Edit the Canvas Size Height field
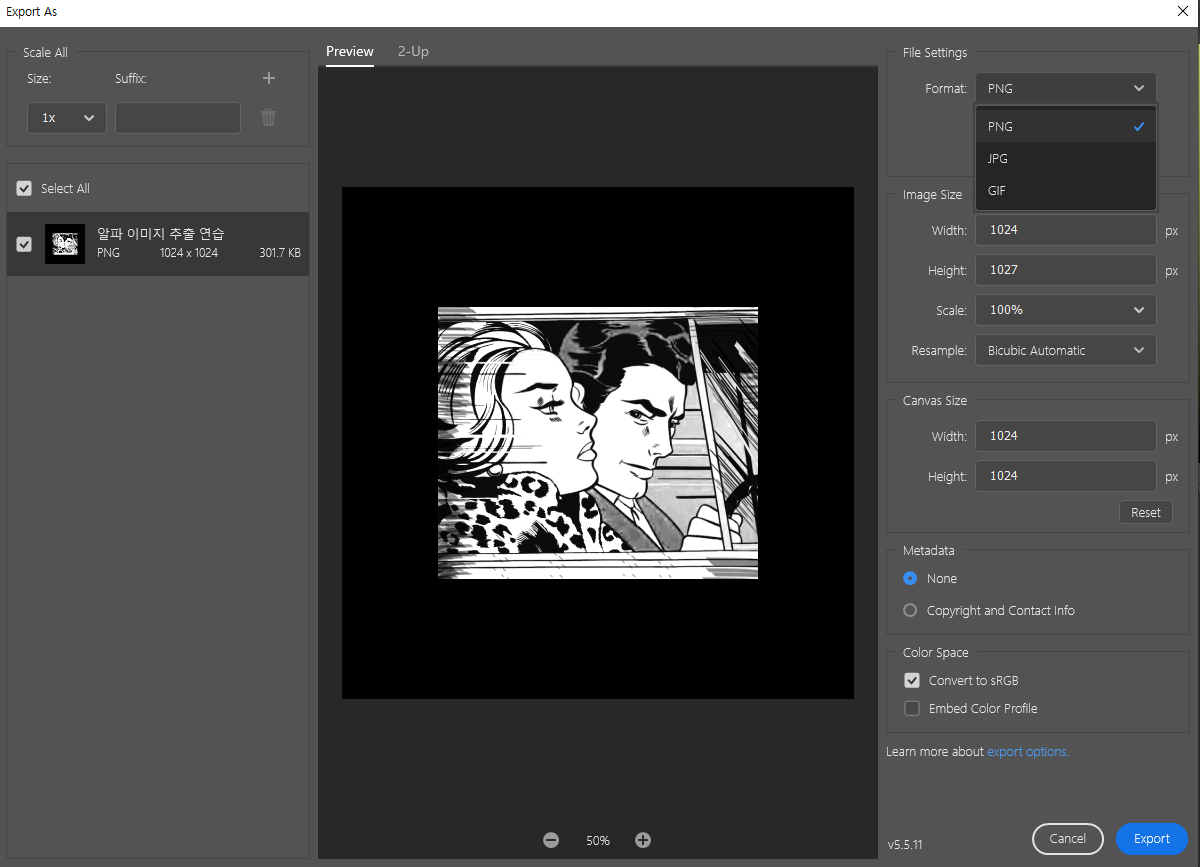The image size is (1200, 867). tap(1066, 476)
